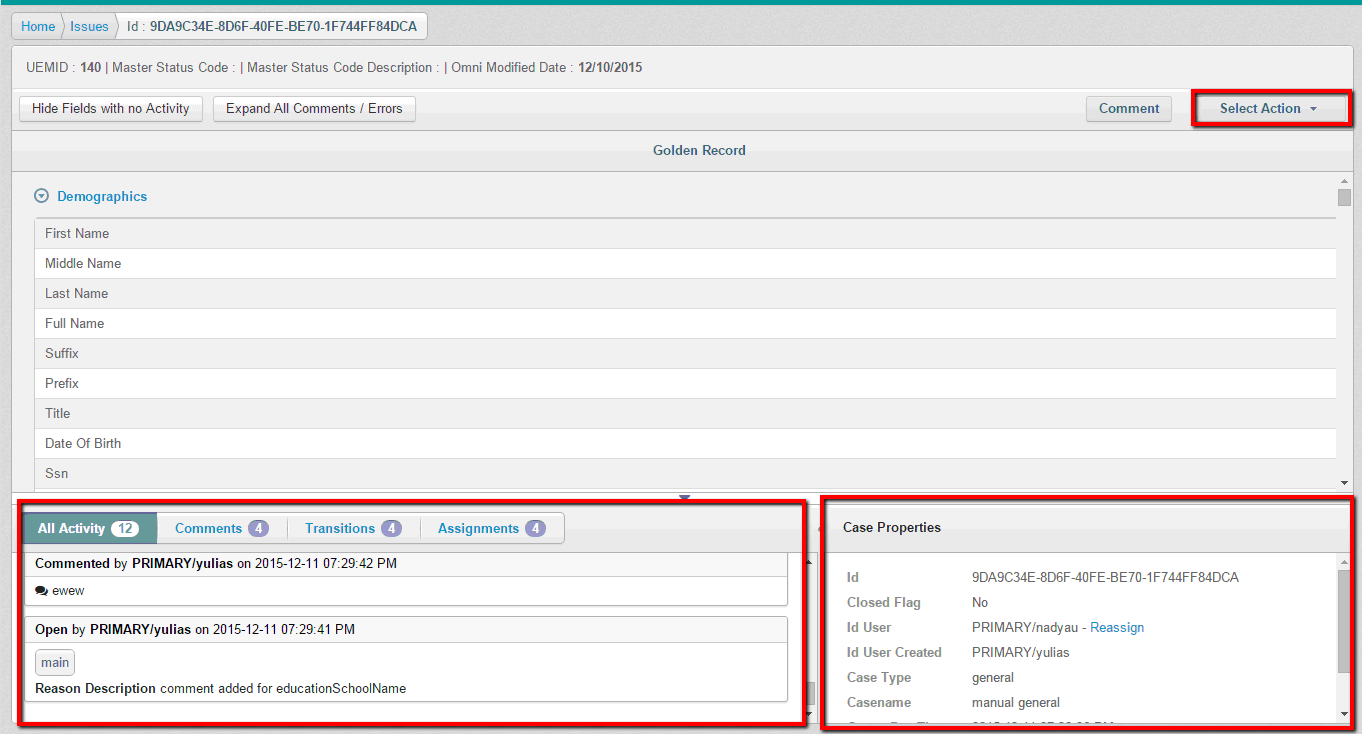The width and height of the screenshot is (1362, 734).
Task: Collapse the Demographics section chevron icon
Action: (42, 197)
